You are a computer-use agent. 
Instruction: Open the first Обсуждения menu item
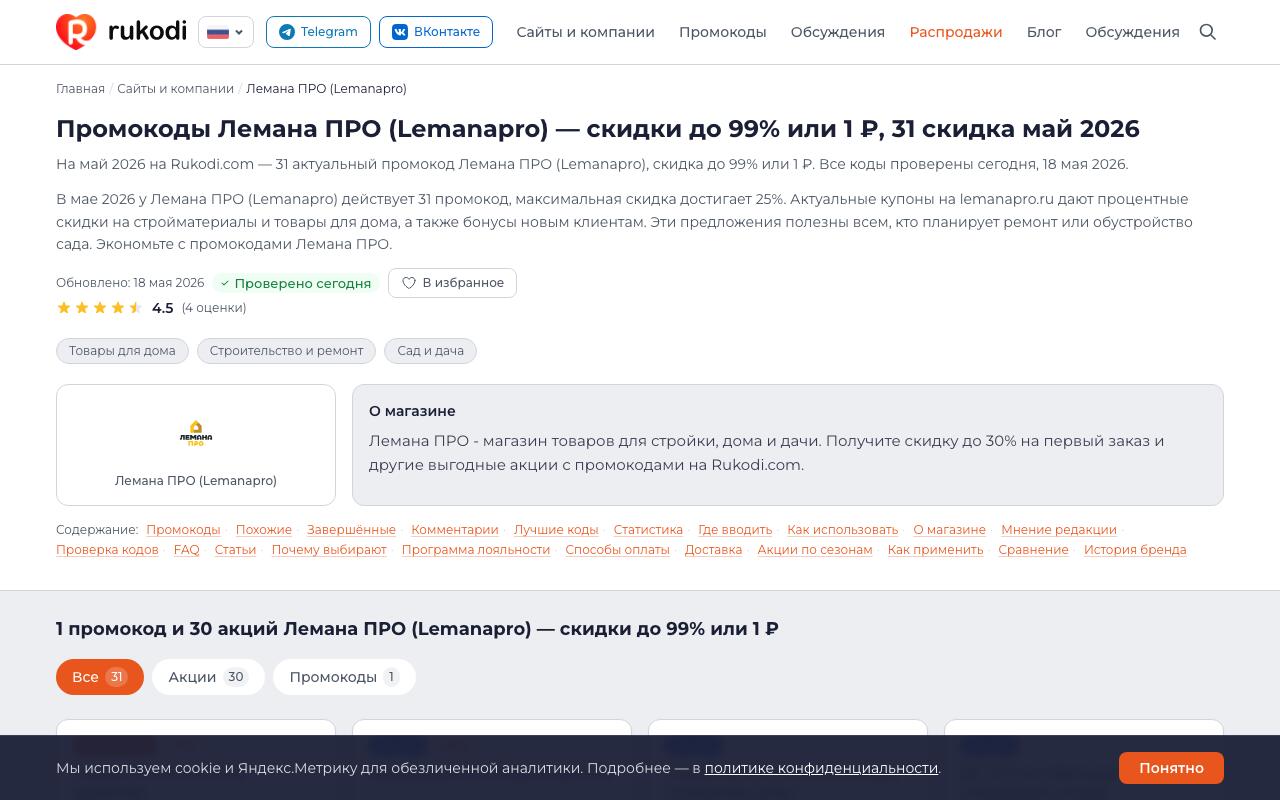(837, 32)
